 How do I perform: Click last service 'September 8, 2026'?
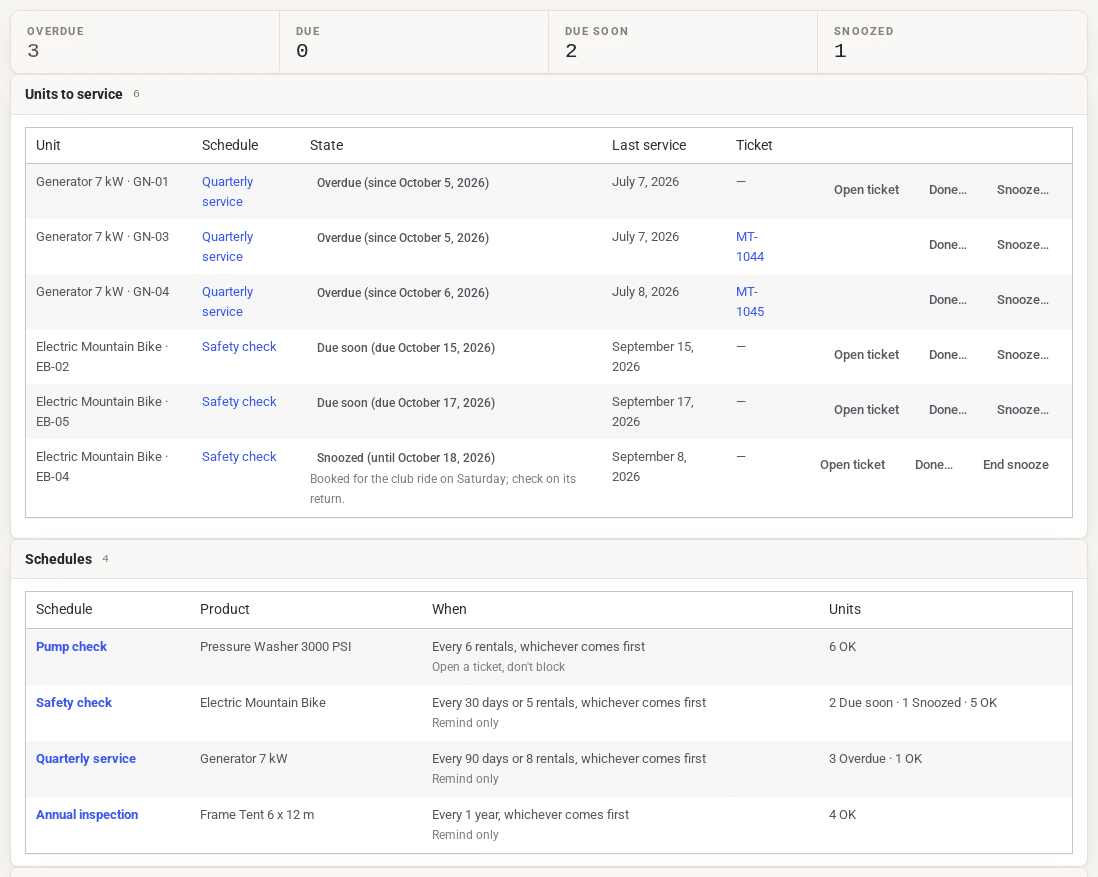click(649, 467)
